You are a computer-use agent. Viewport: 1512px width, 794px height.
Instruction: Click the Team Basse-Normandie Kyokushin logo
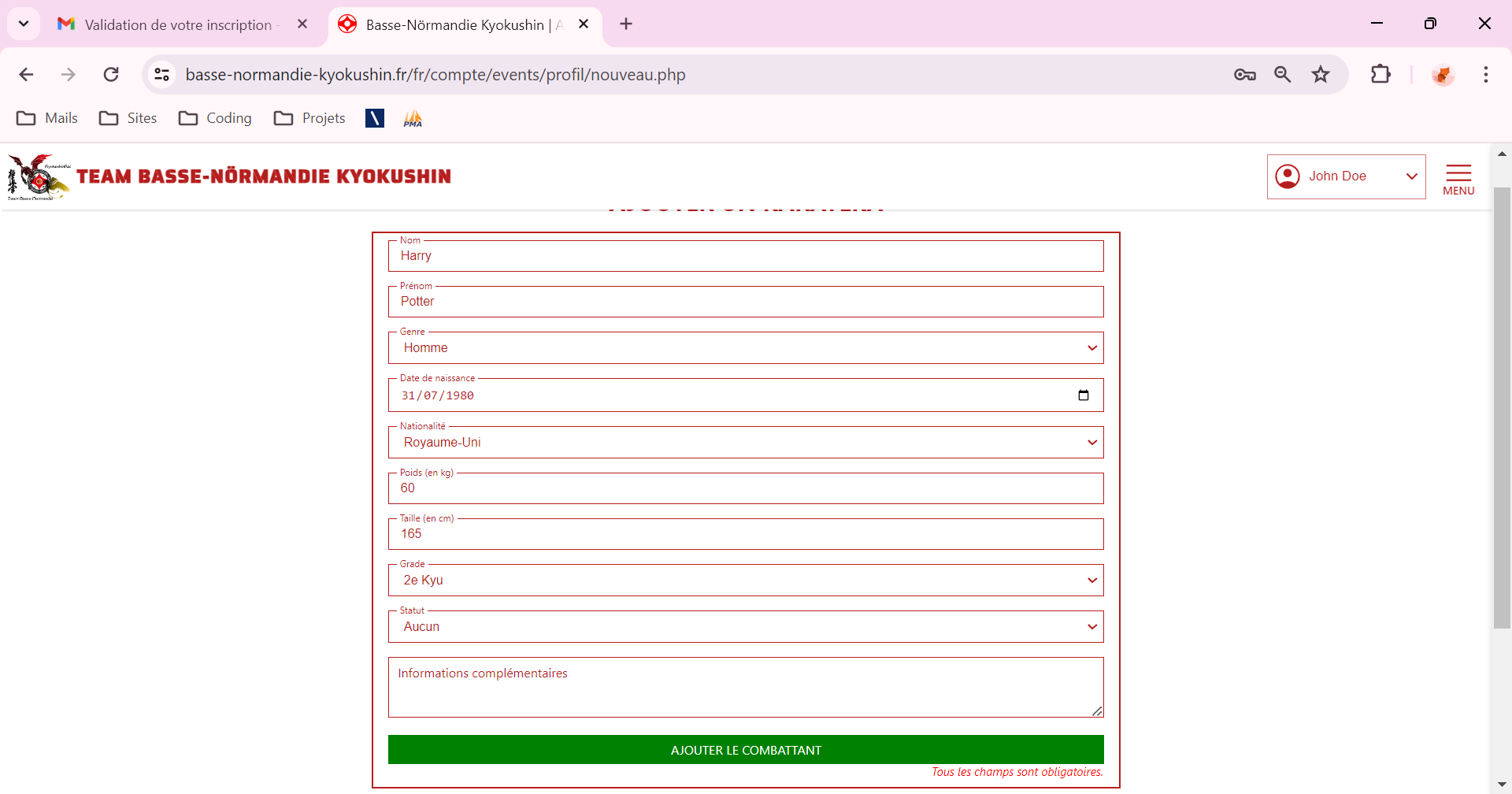coord(38,176)
